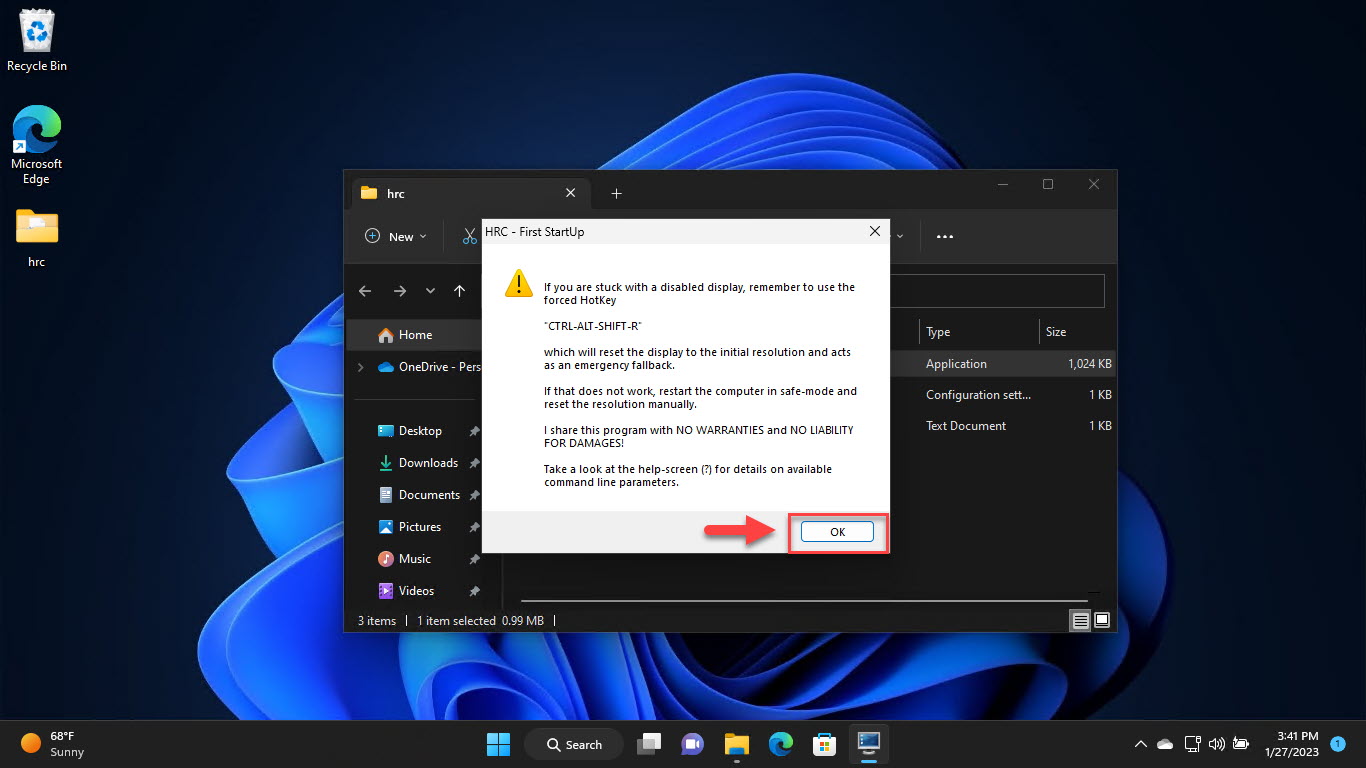Expand hidden icons in the system tray
1366x768 pixels.
1140,744
